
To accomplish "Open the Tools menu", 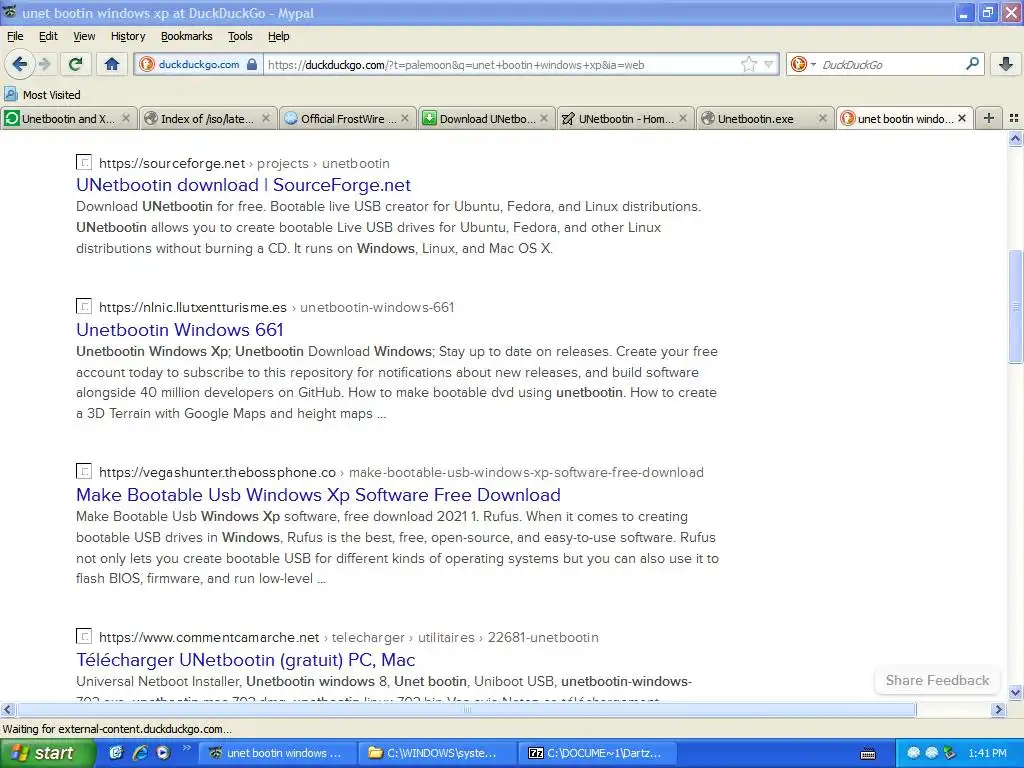I will (240, 37).
